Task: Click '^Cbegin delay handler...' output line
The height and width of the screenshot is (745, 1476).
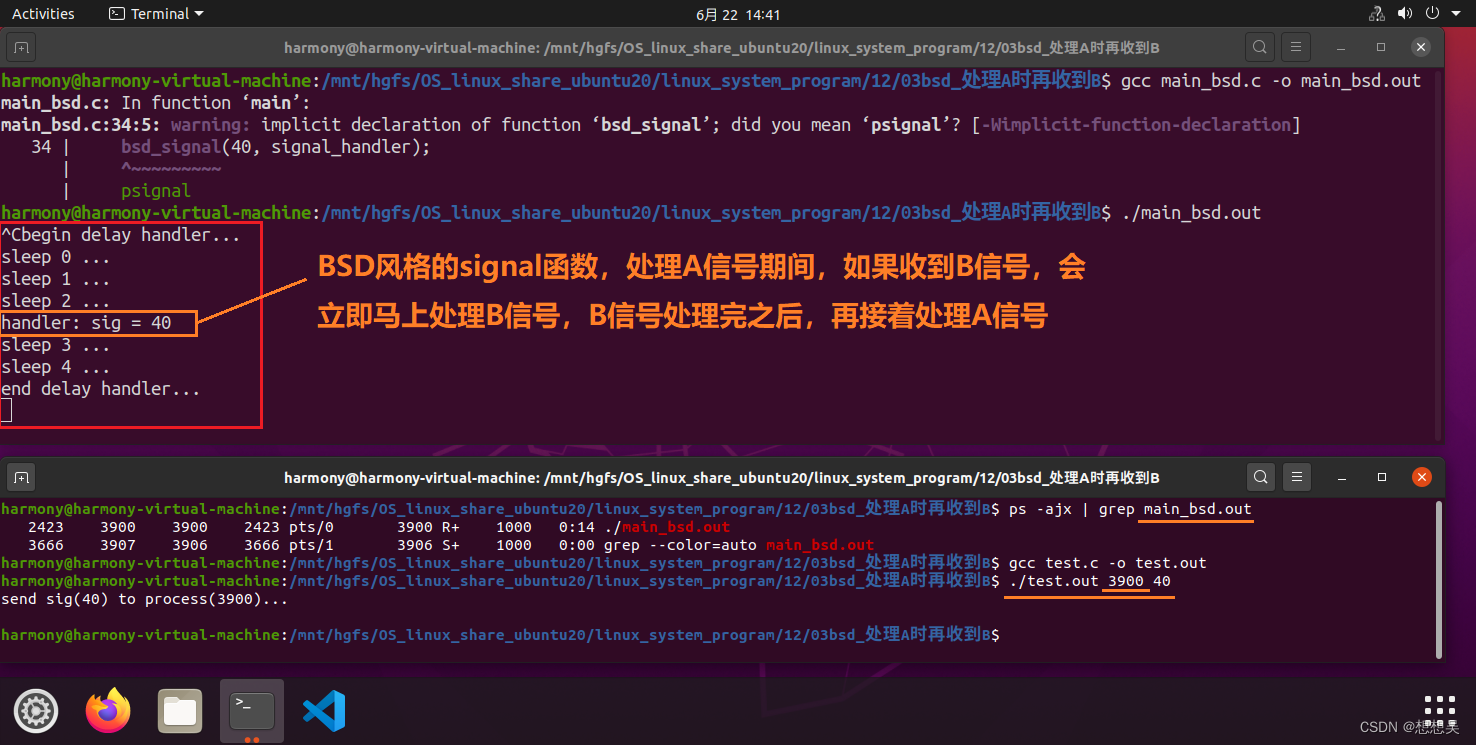Action: coord(121,235)
